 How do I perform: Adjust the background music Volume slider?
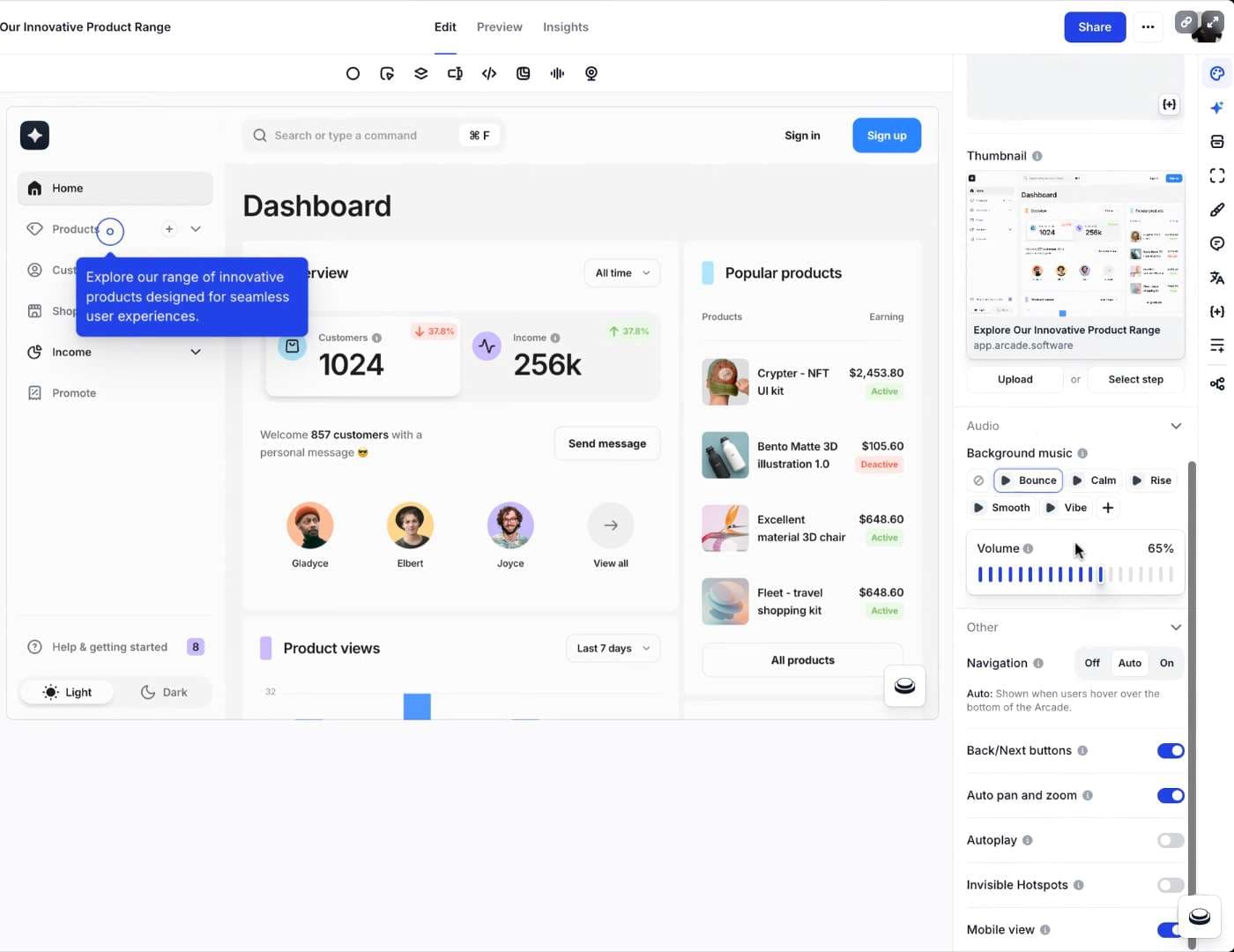tap(1074, 575)
